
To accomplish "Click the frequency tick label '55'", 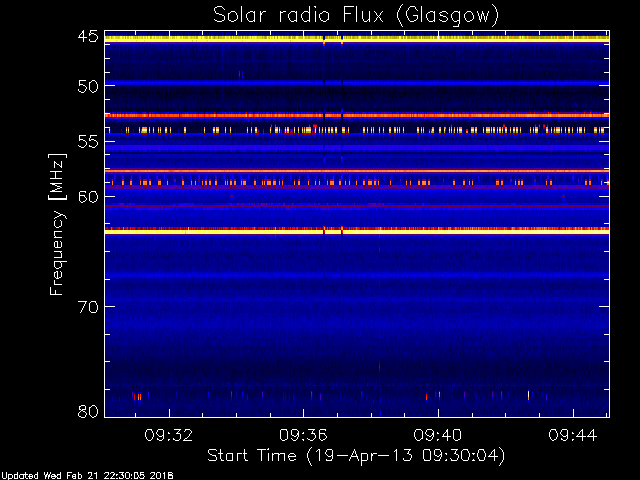I will [x=88, y=142].
